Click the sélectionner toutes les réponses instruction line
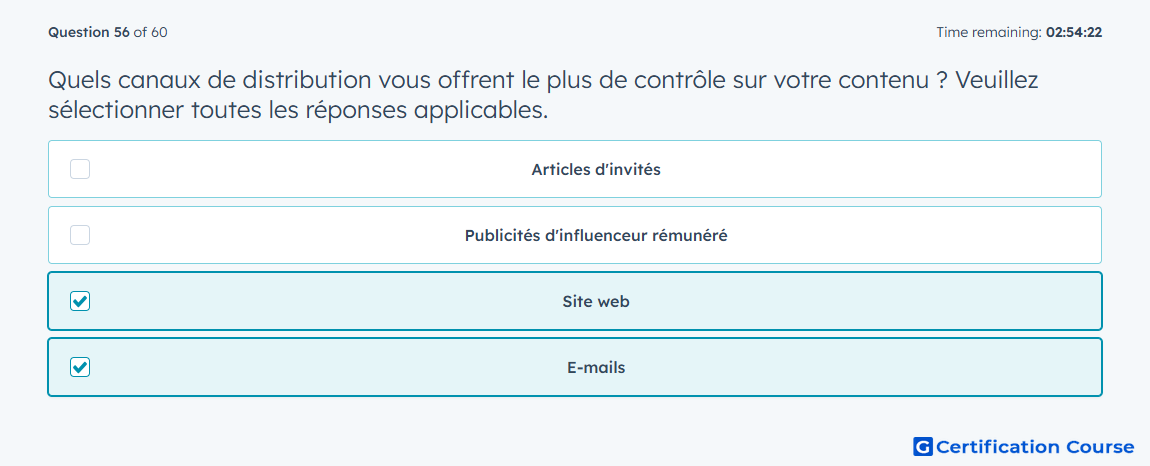Screen dimensions: 1150x466 [299, 110]
